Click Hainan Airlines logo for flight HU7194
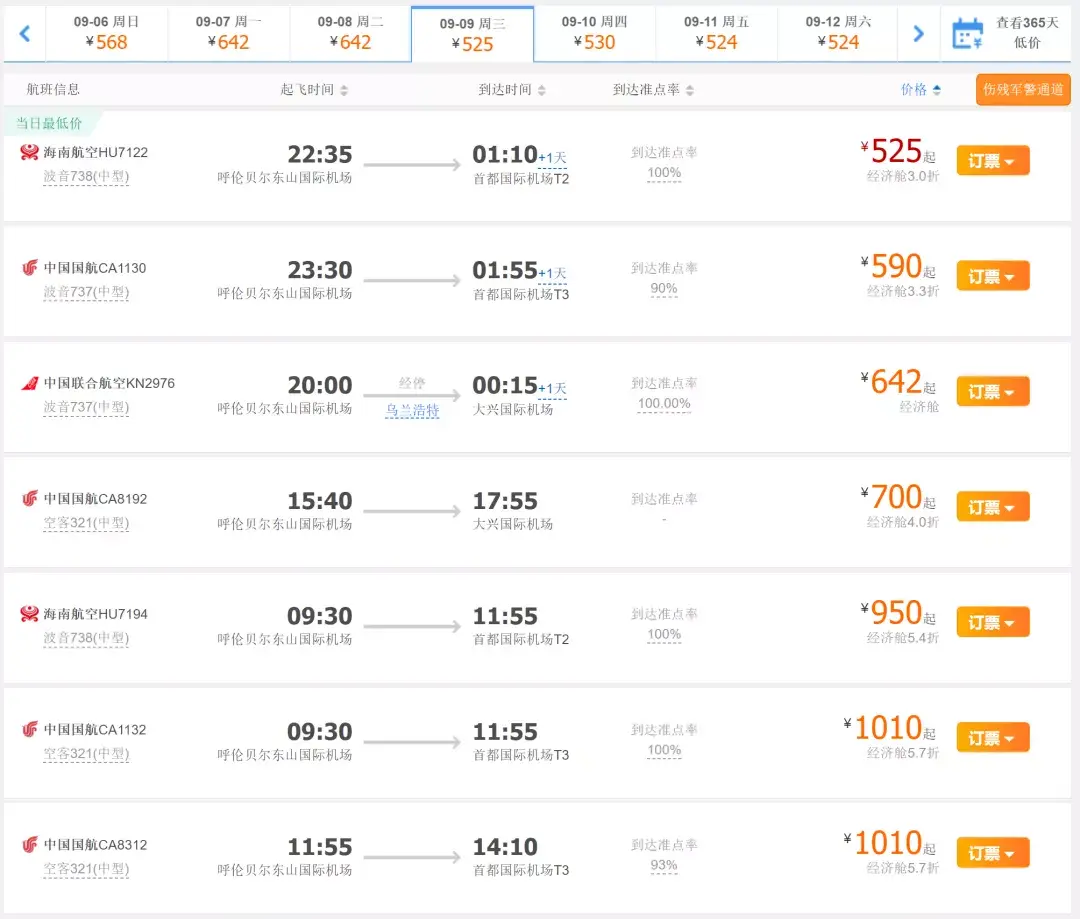This screenshot has width=1080, height=919. click(29, 614)
